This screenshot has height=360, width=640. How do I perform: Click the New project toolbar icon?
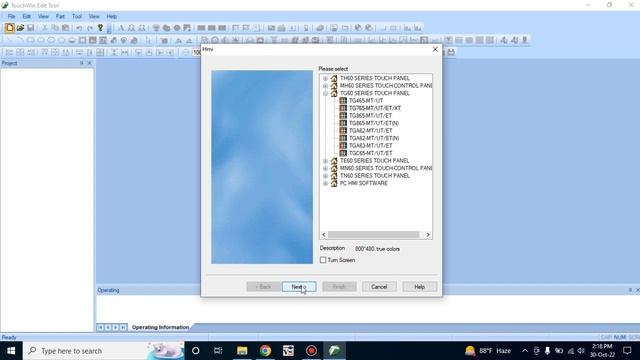[x=10, y=28]
